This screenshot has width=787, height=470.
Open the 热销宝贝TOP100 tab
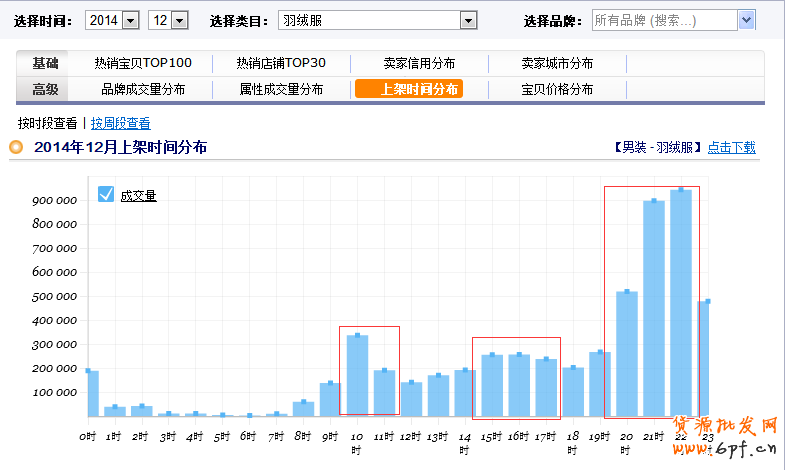(x=142, y=63)
